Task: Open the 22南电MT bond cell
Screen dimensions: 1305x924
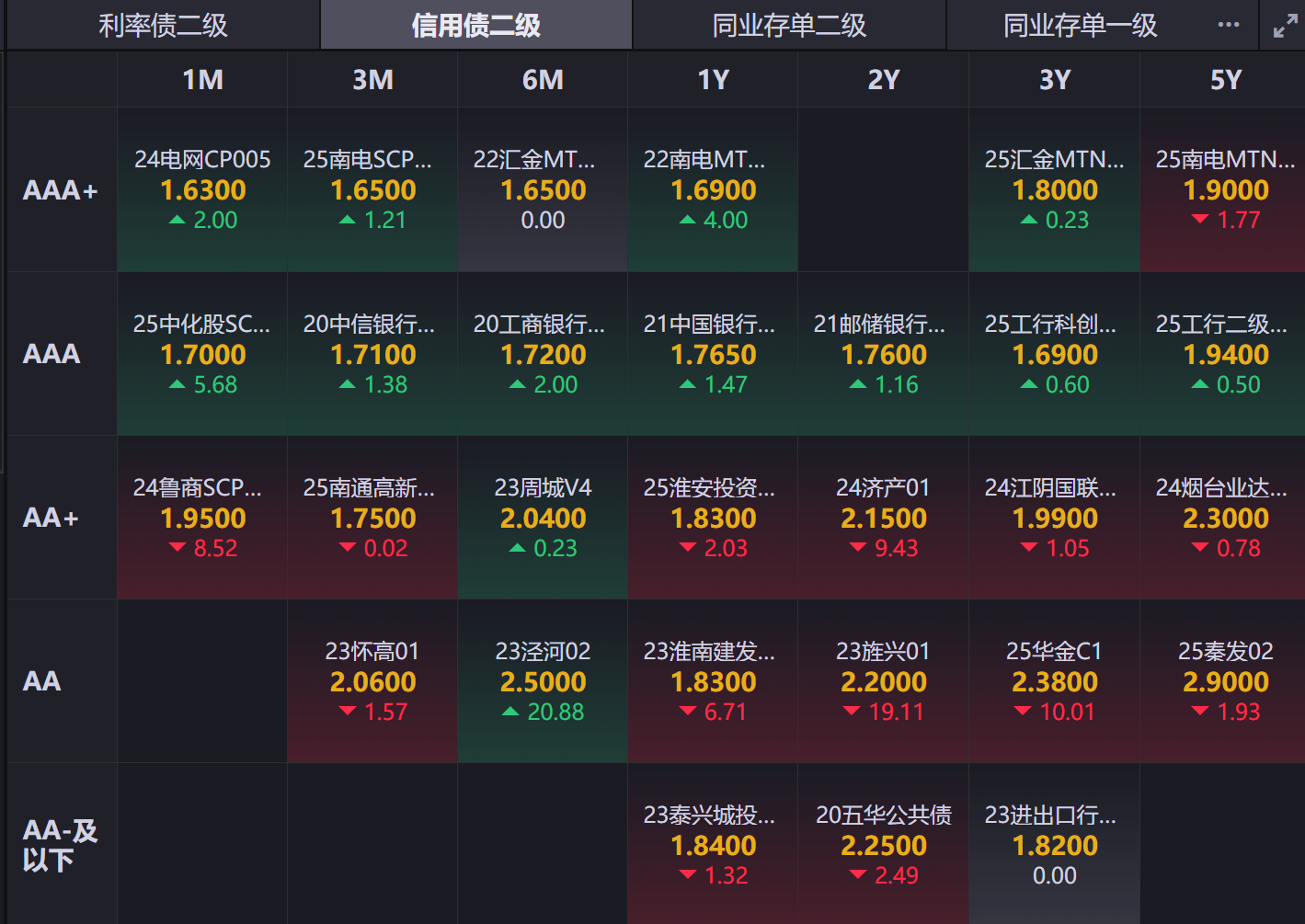Action: (713, 189)
